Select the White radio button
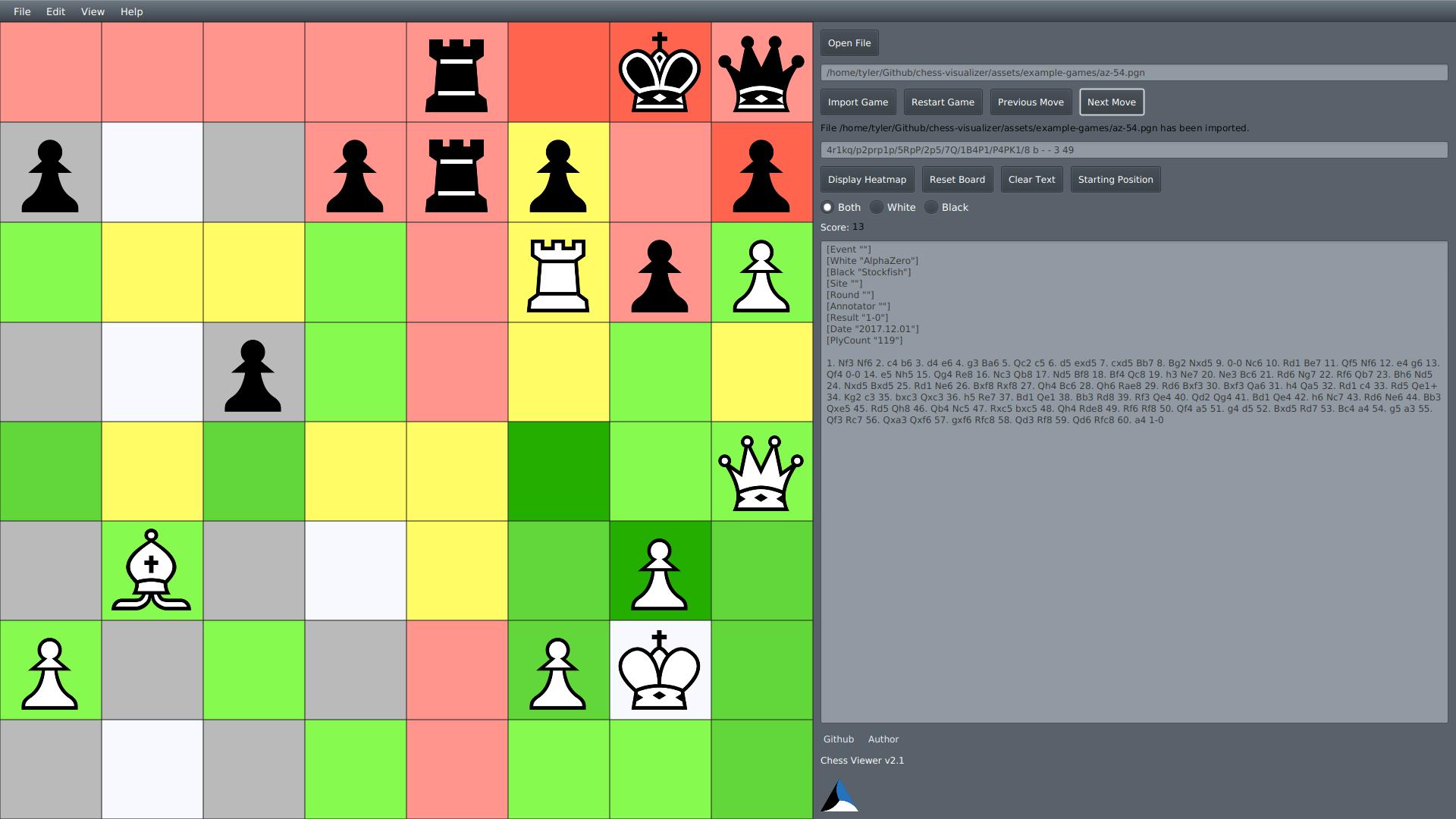 point(875,207)
